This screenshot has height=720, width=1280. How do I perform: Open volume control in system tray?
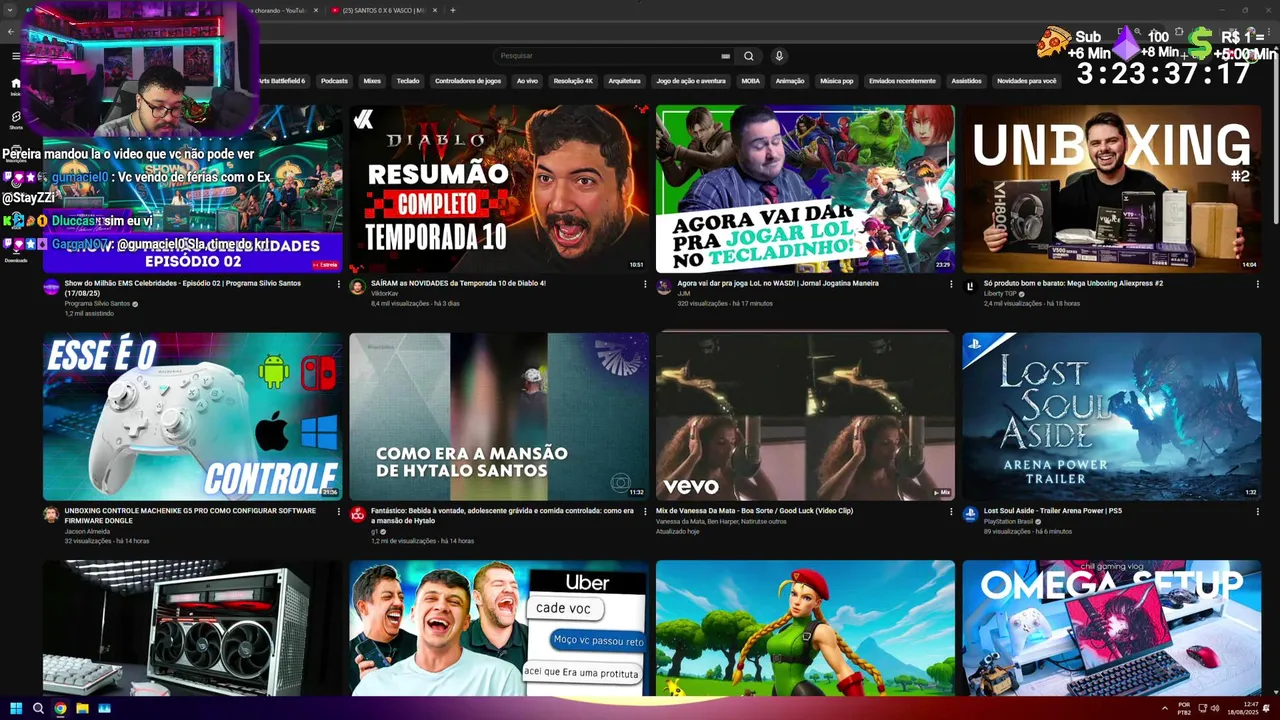point(1216,708)
